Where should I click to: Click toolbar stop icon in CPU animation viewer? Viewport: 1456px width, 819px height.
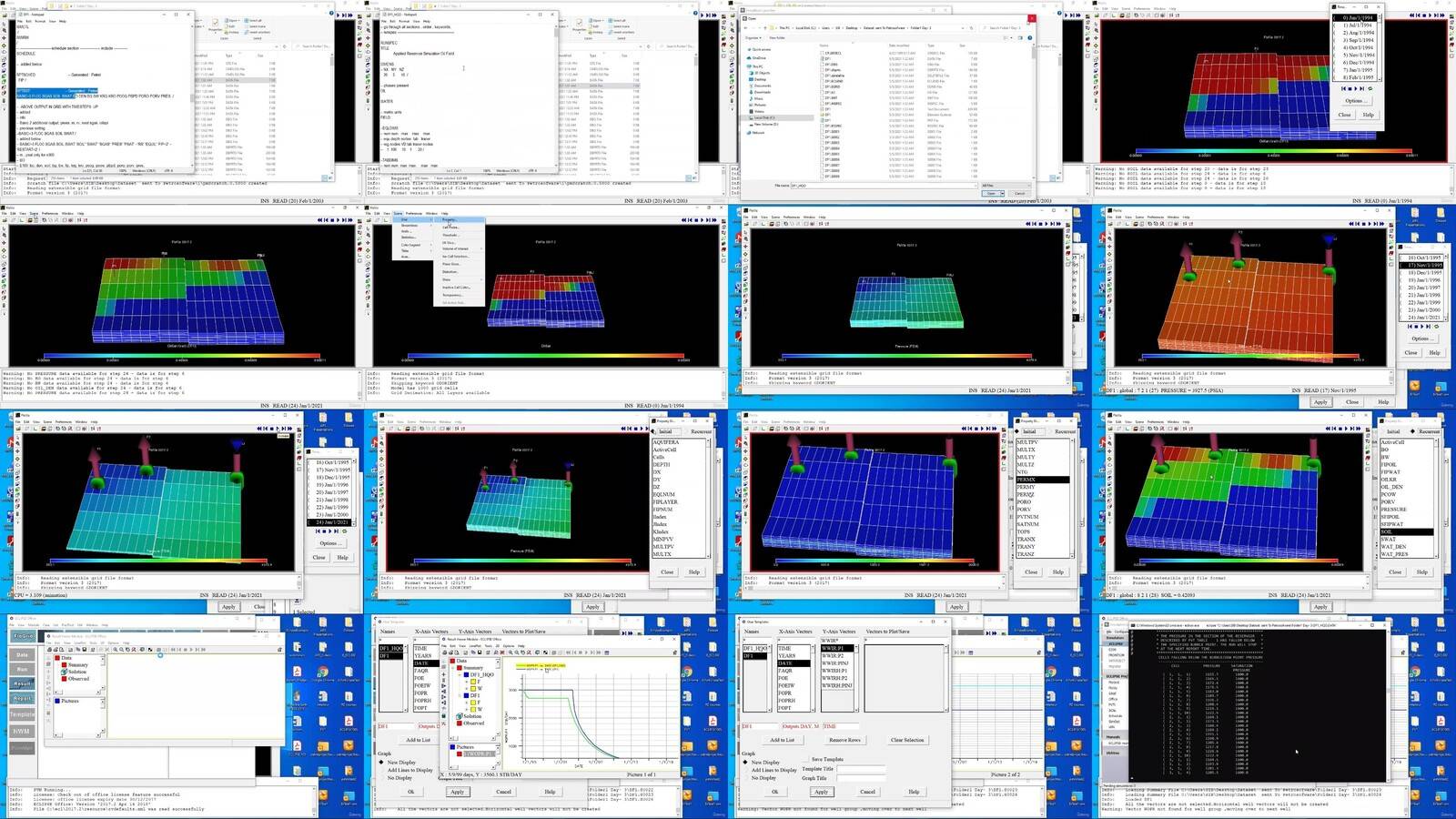coord(272,429)
